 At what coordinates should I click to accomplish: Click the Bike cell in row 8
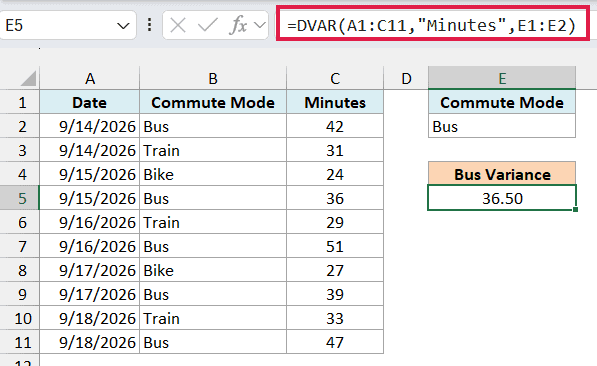[213, 270]
